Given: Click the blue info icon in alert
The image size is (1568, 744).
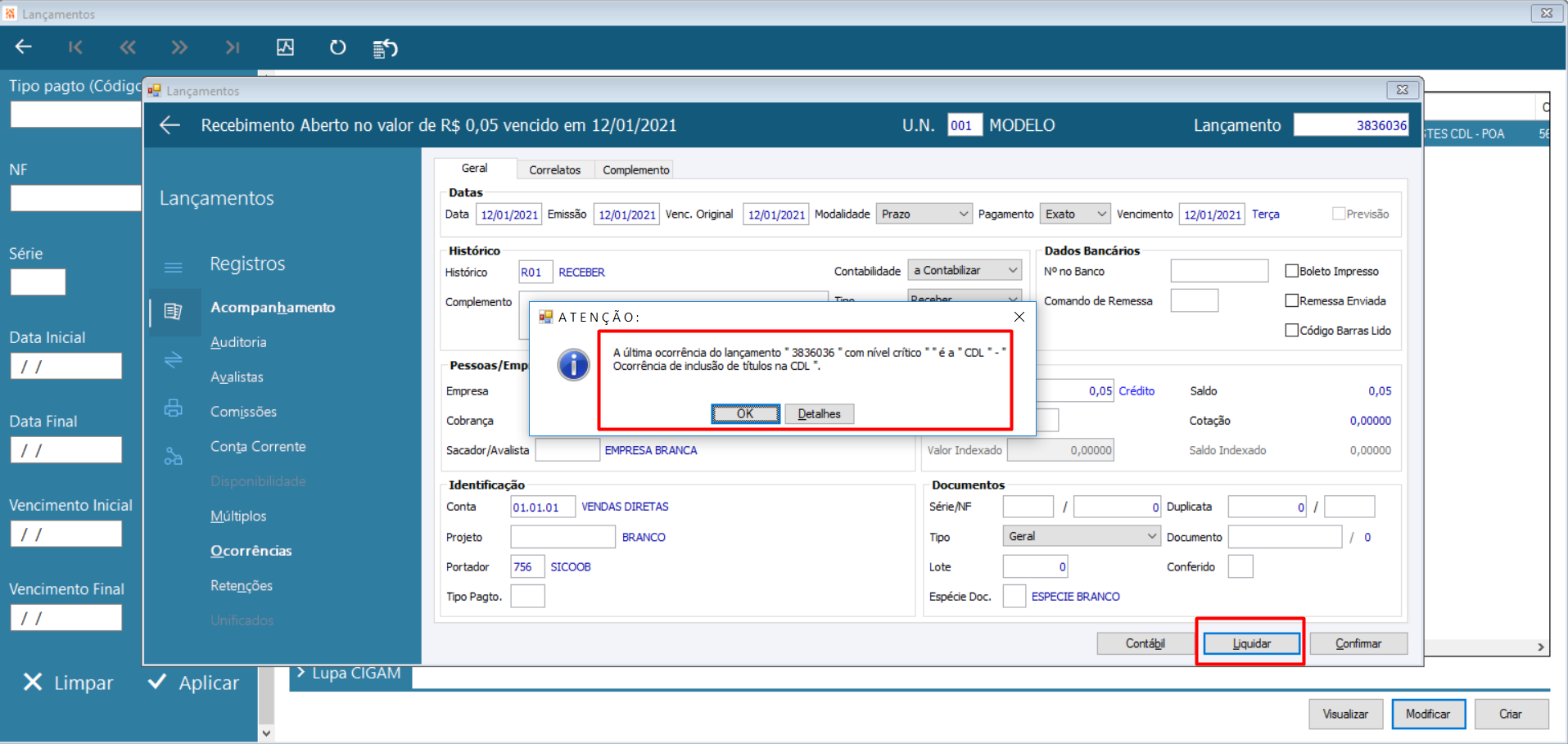Looking at the screenshot, I should pos(573,364).
